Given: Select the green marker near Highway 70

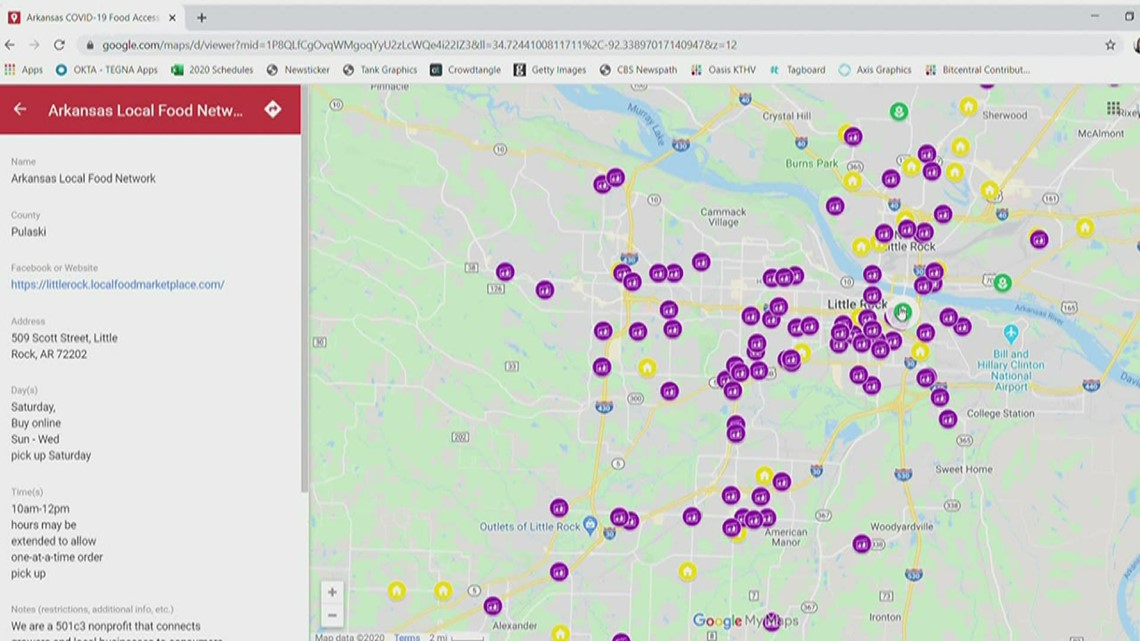Looking at the screenshot, I should tap(1003, 283).
